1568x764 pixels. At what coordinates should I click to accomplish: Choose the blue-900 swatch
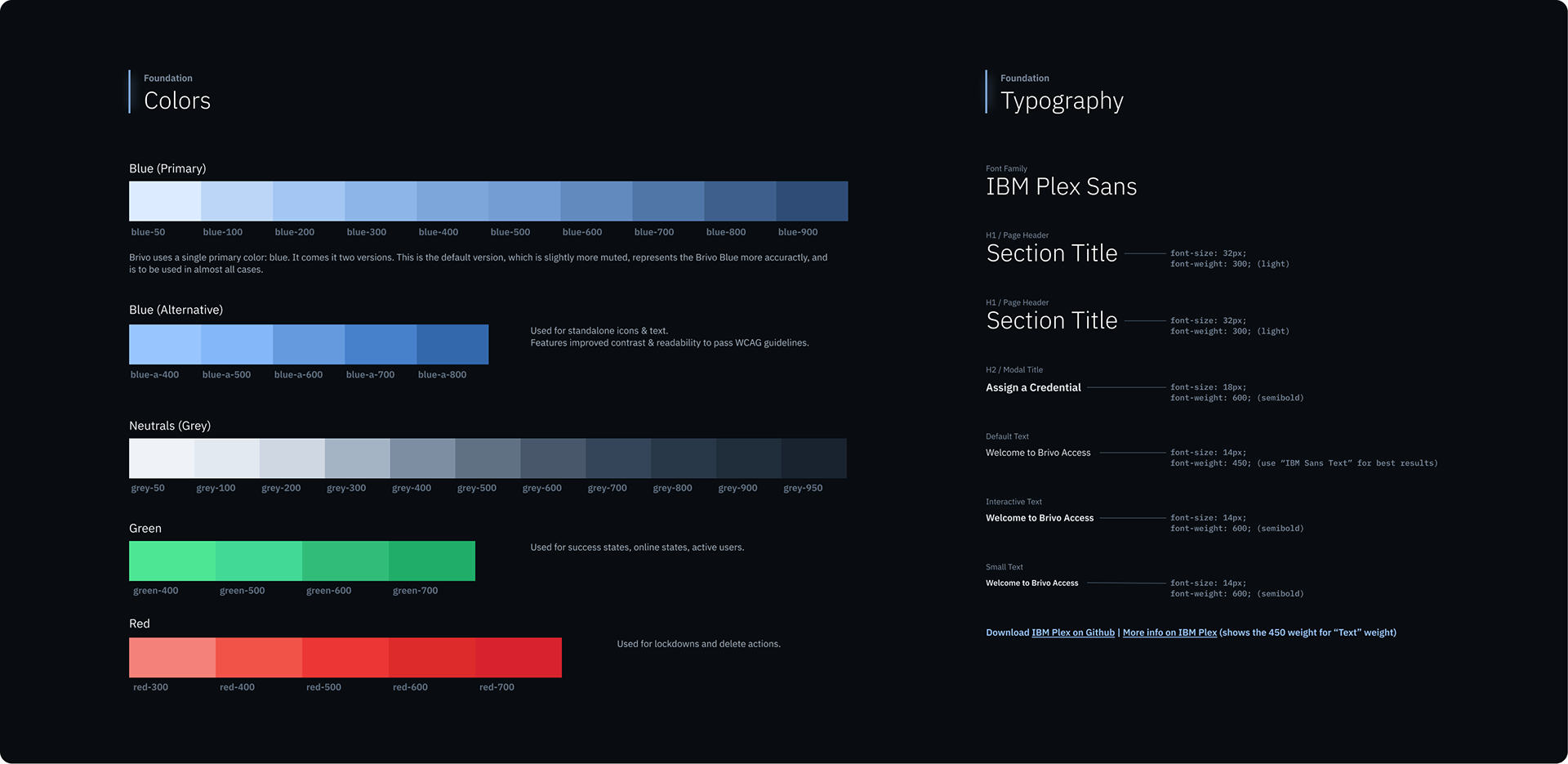812,201
